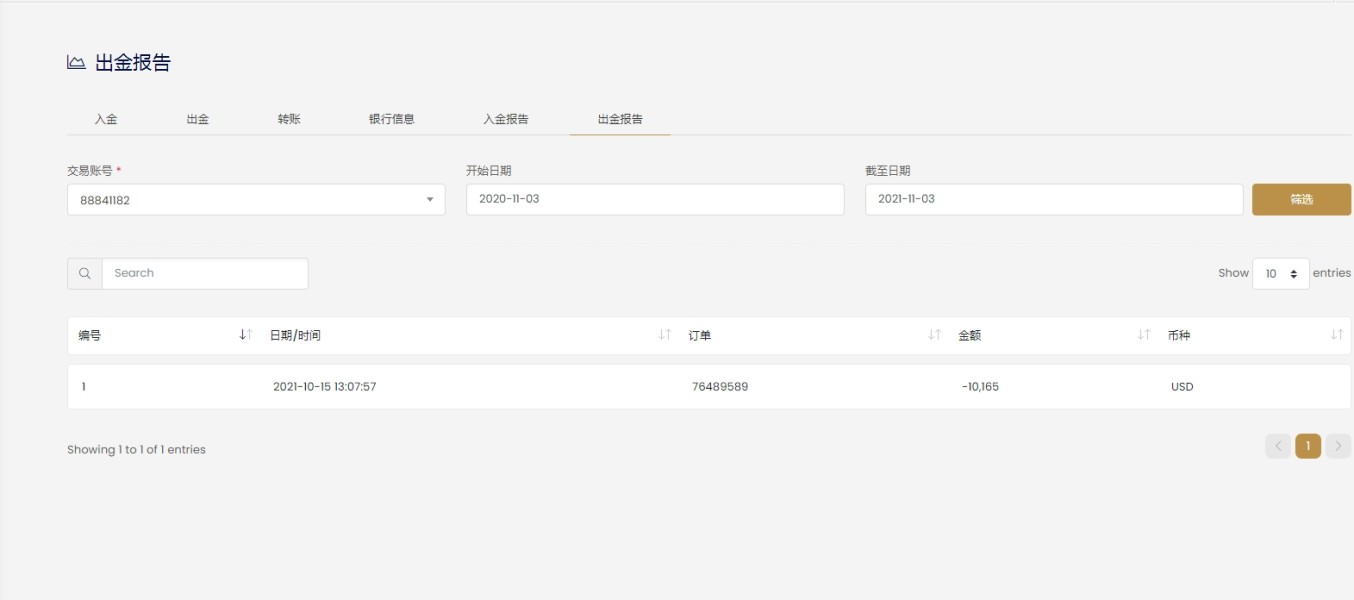Go to next page arrow
This screenshot has height=600, width=1354.
[1338, 446]
